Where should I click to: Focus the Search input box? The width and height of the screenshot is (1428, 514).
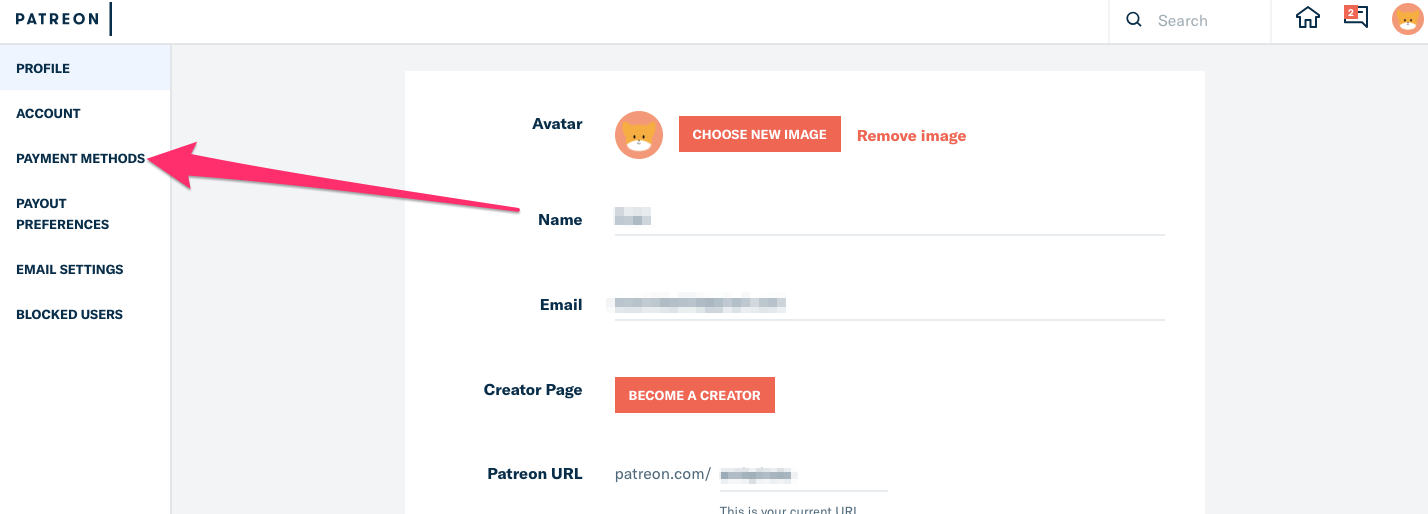1205,20
